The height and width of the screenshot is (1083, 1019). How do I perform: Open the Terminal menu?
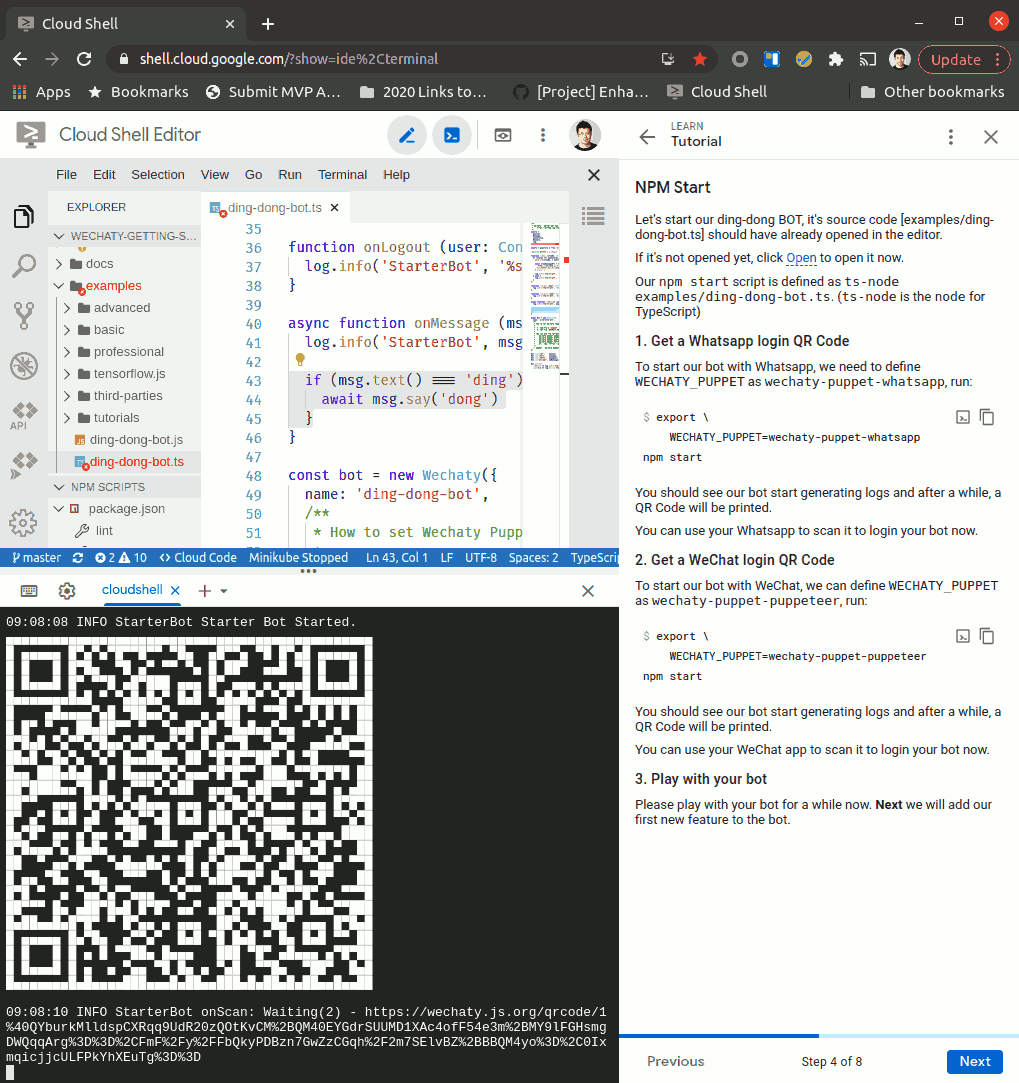pos(343,175)
